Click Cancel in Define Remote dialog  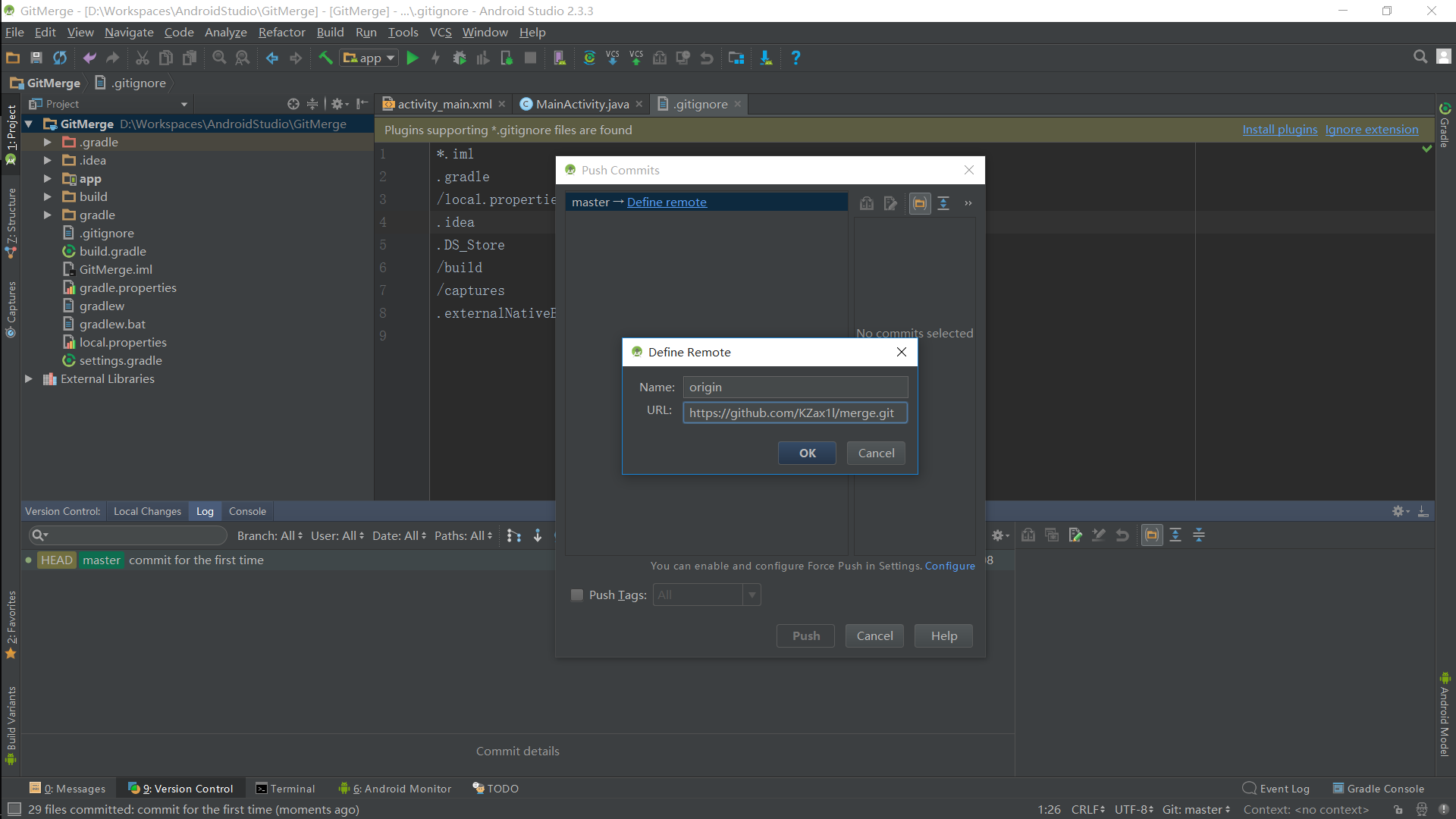point(876,453)
